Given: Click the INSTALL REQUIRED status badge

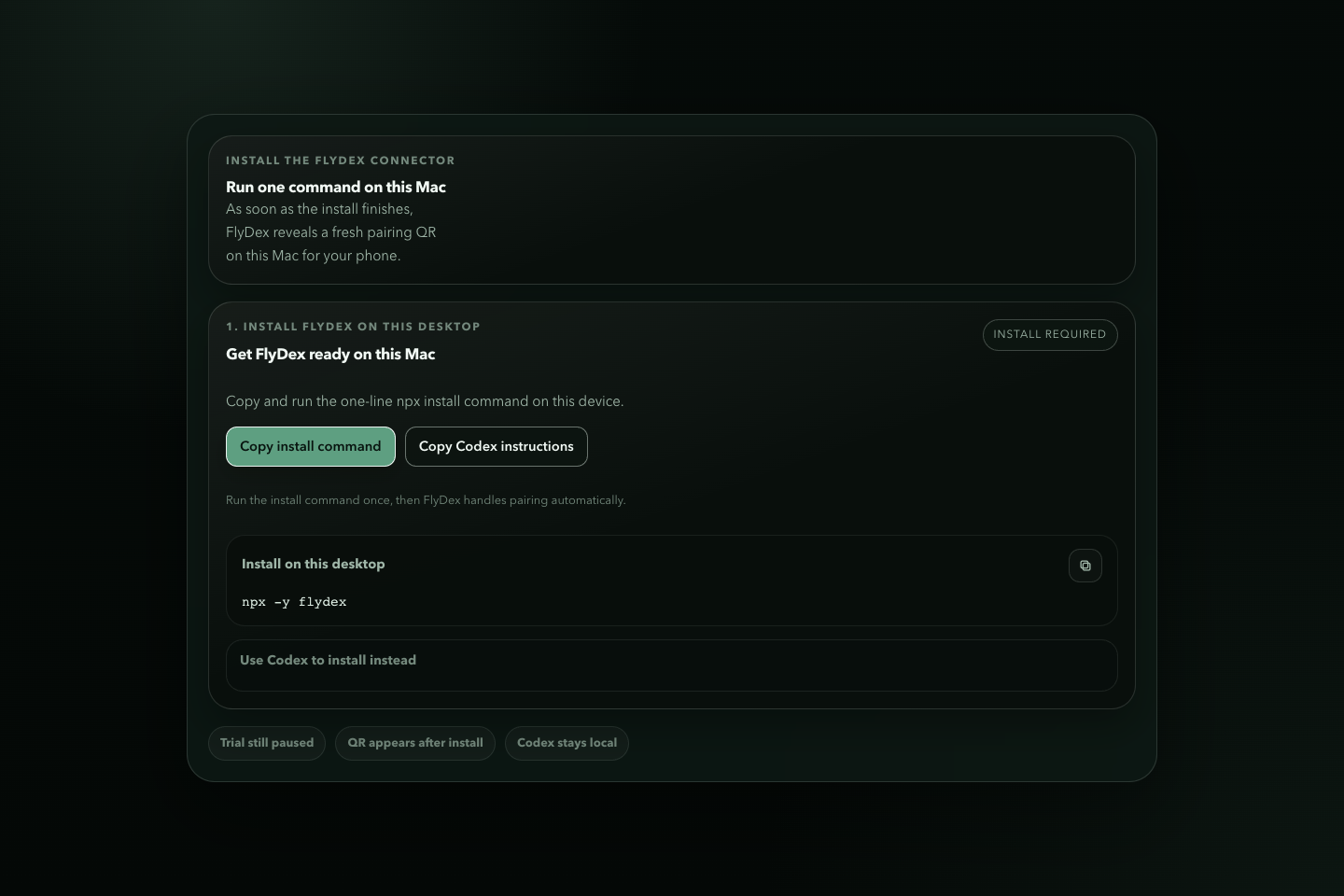Looking at the screenshot, I should [1050, 334].
